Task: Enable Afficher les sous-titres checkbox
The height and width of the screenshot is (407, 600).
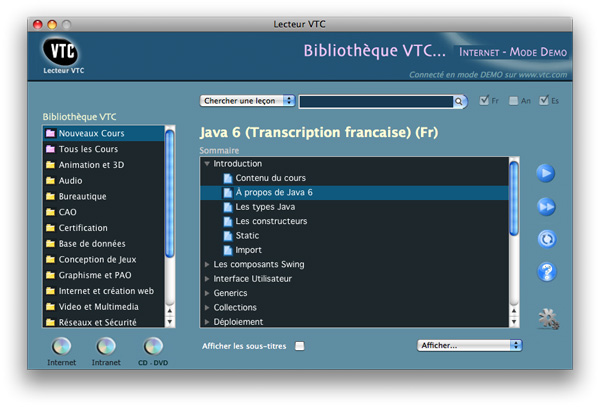Action: [x=300, y=346]
